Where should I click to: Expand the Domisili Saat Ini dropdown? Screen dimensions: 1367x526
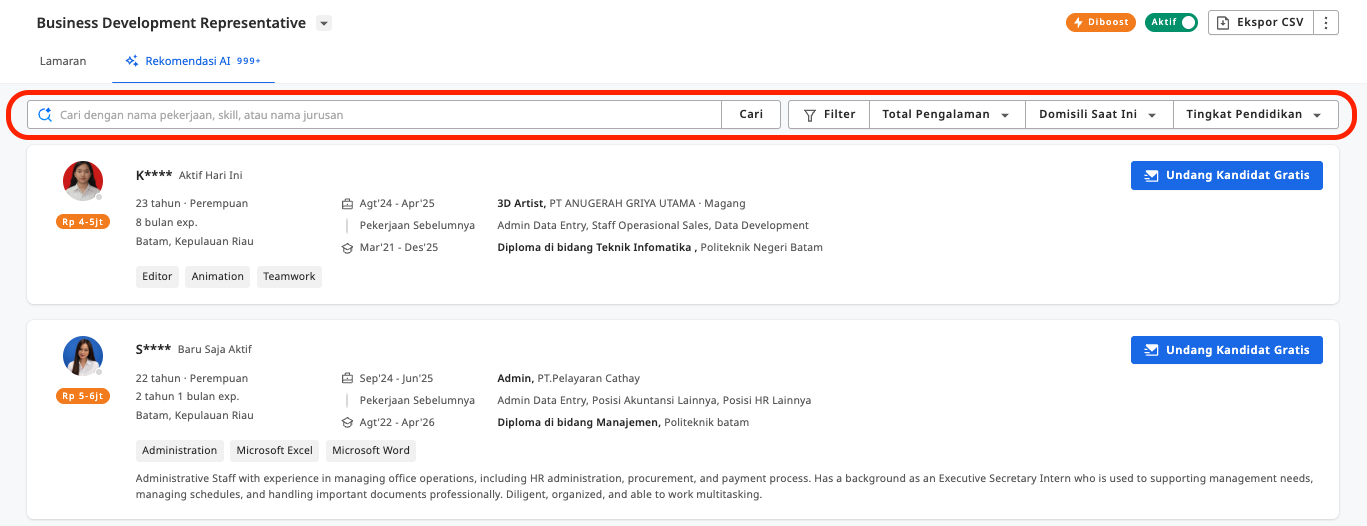(x=1099, y=115)
